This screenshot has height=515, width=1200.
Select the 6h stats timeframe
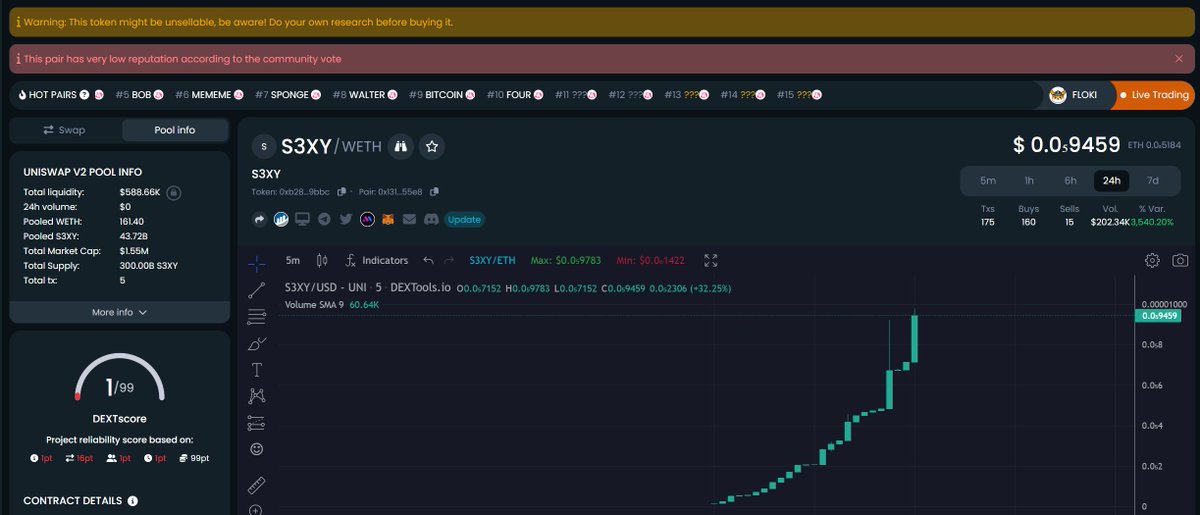(x=1070, y=181)
